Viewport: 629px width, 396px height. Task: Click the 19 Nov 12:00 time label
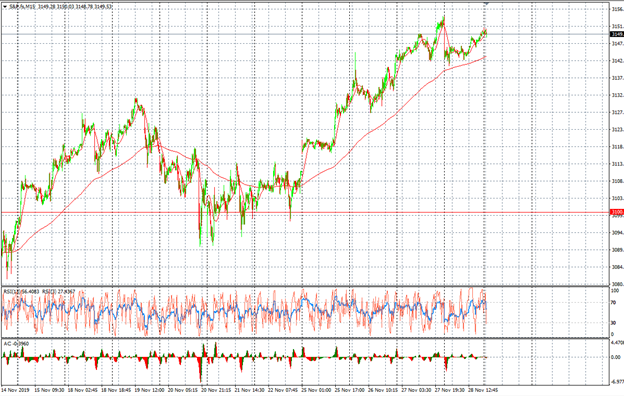[x=150, y=390]
